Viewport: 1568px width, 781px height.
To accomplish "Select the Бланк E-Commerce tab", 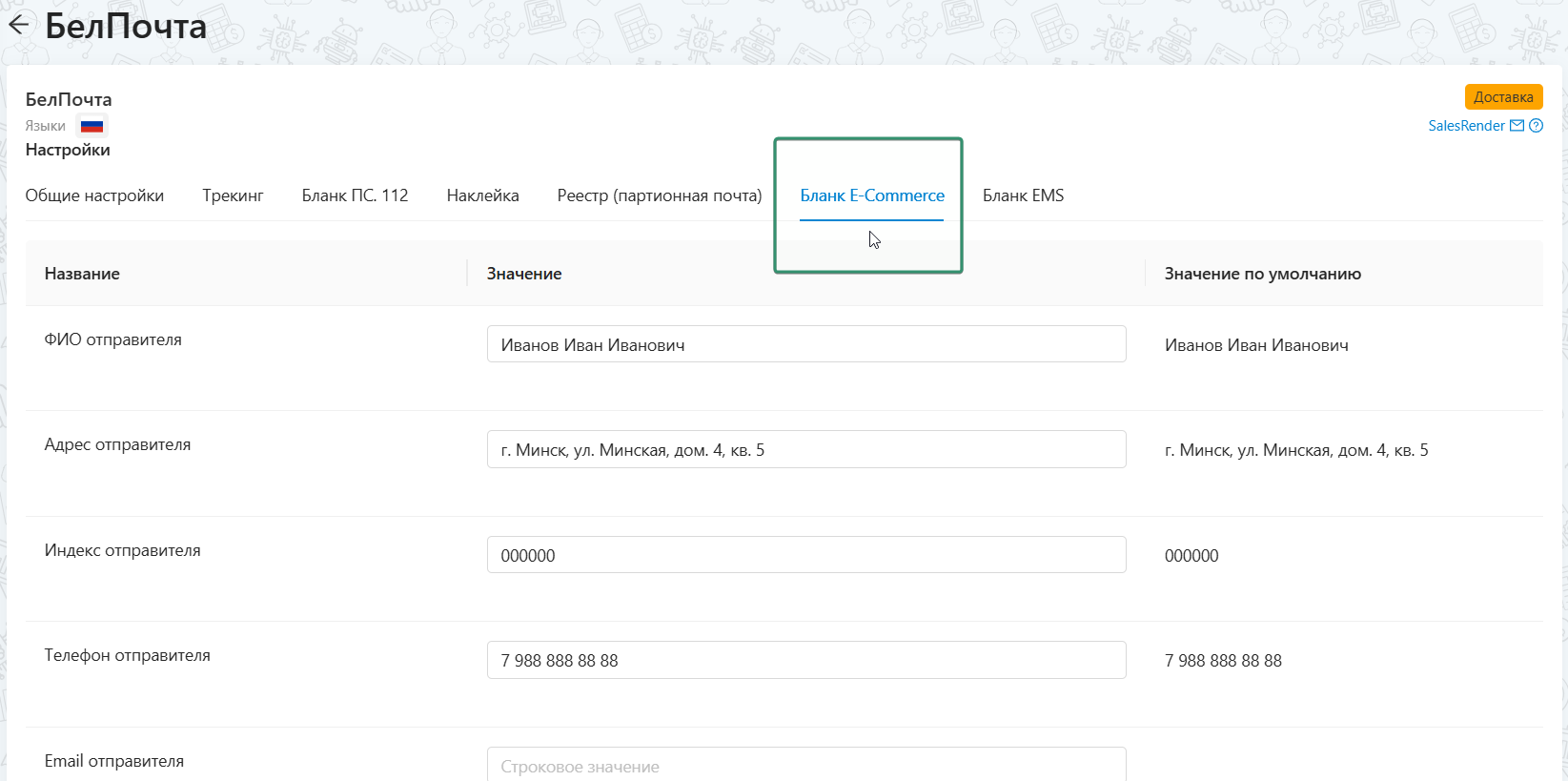I will 872,195.
